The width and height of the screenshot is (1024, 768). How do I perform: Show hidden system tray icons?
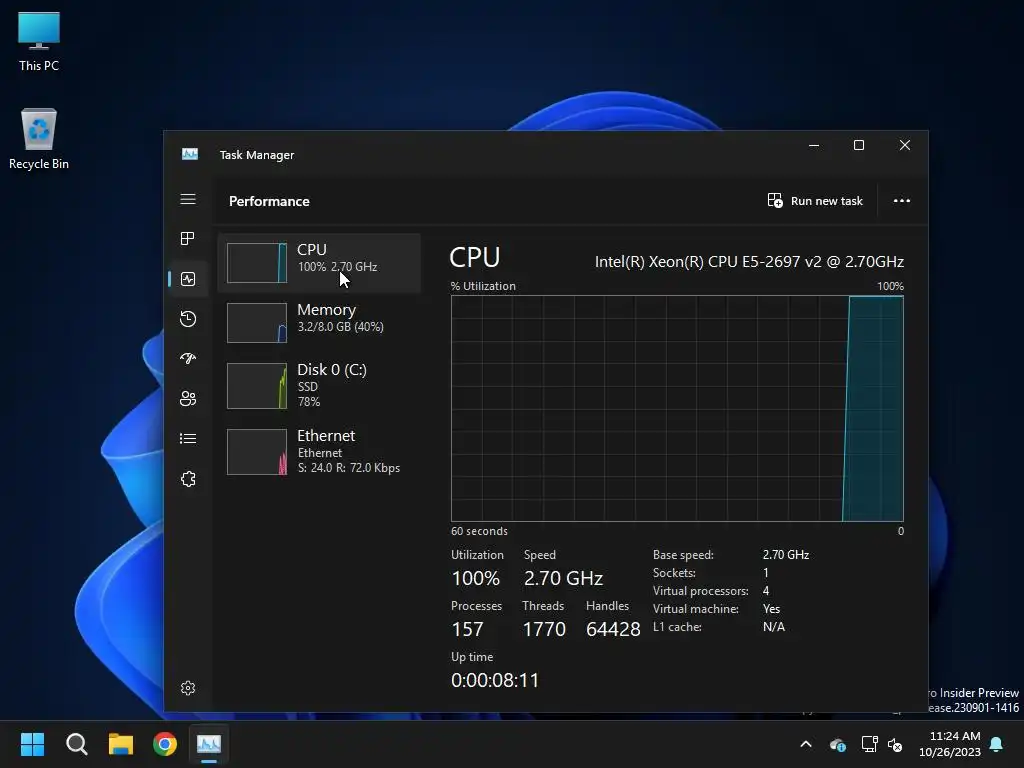pyautogui.click(x=806, y=744)
